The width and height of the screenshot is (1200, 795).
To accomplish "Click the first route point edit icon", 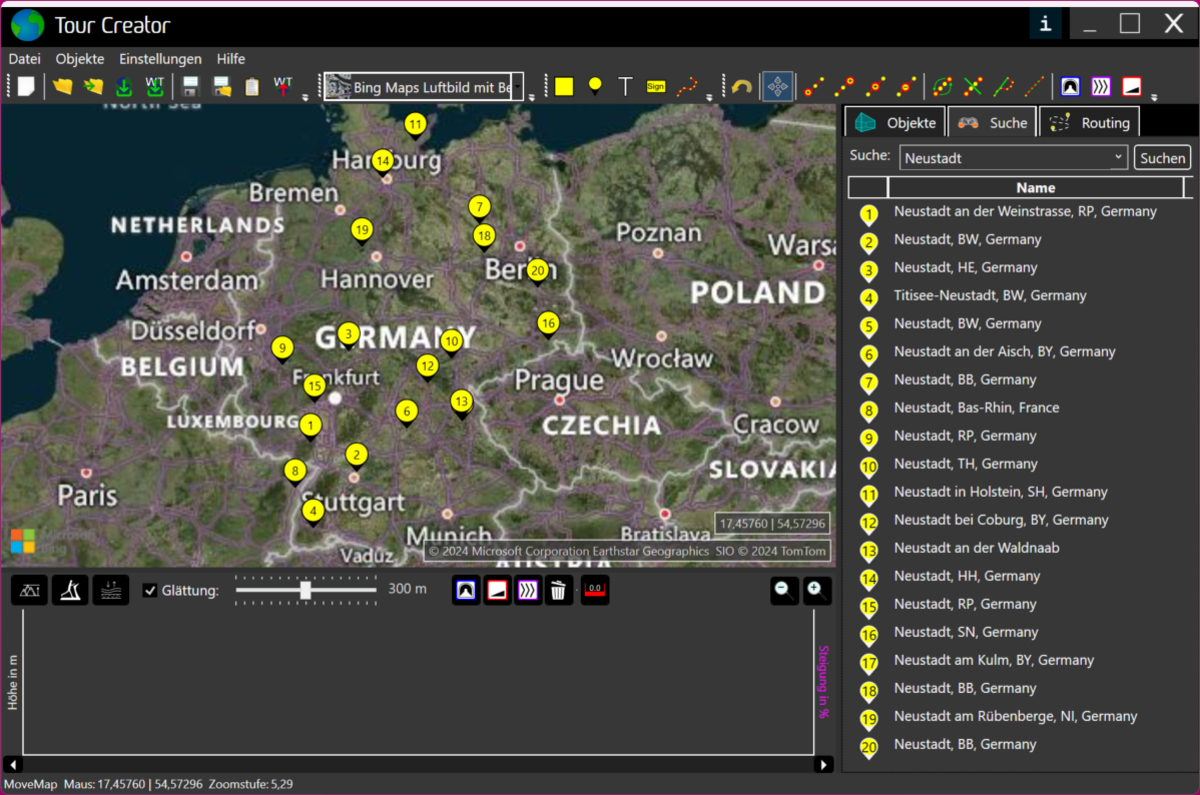I will [x=815, y=87].
